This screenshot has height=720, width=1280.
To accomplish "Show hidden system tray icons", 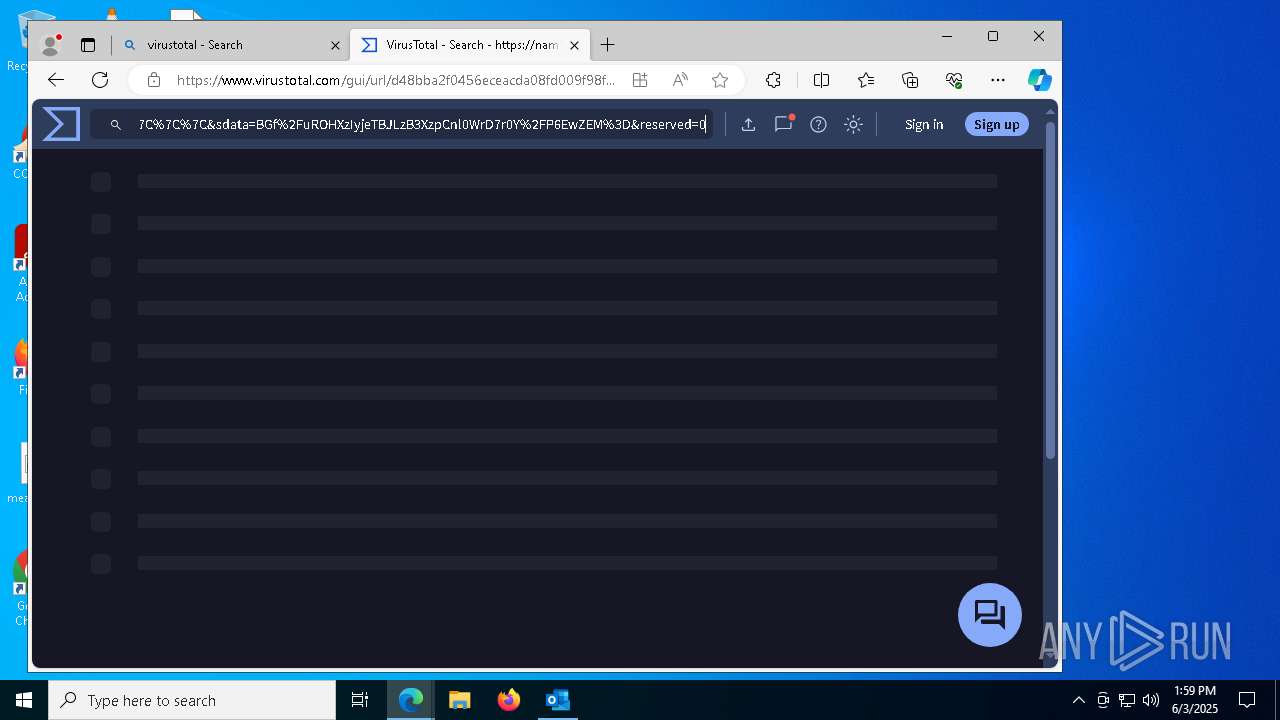I will [1078, 700].
